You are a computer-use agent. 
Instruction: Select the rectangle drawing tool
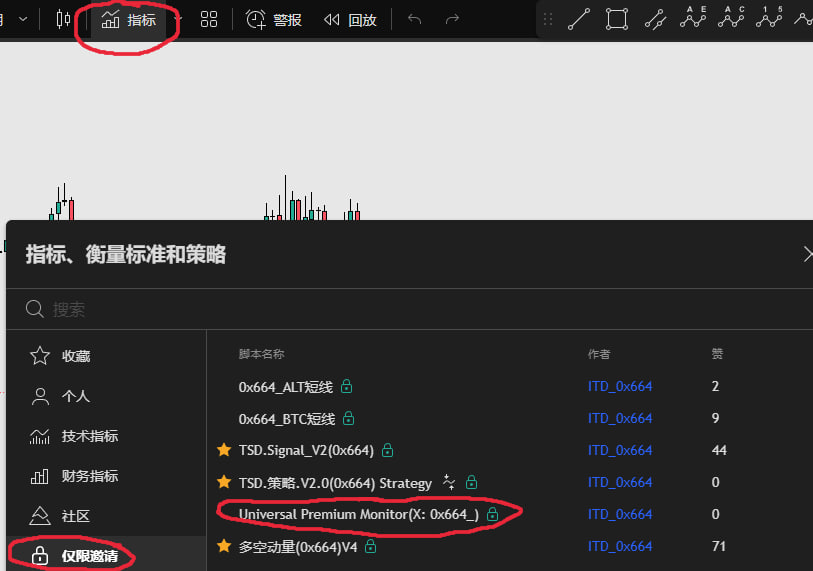(x=616, y=19)
